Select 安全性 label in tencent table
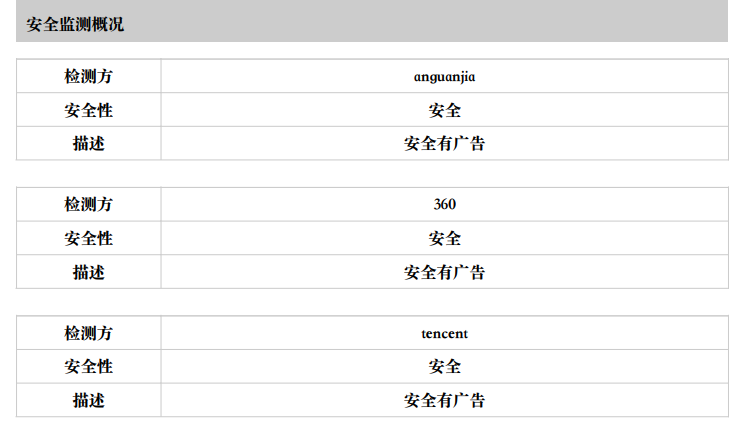The image size is (729, 427). point(88,367)
